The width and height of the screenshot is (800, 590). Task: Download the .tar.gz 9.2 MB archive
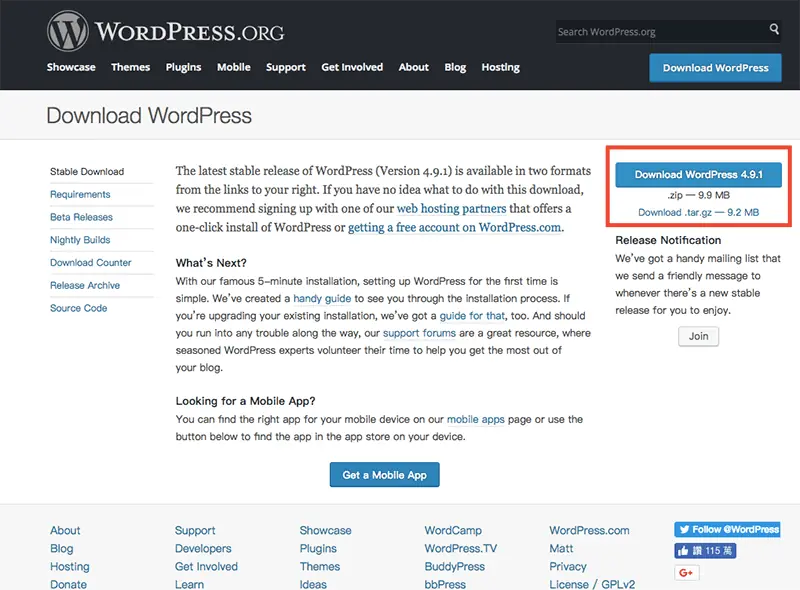click(698, 212)
